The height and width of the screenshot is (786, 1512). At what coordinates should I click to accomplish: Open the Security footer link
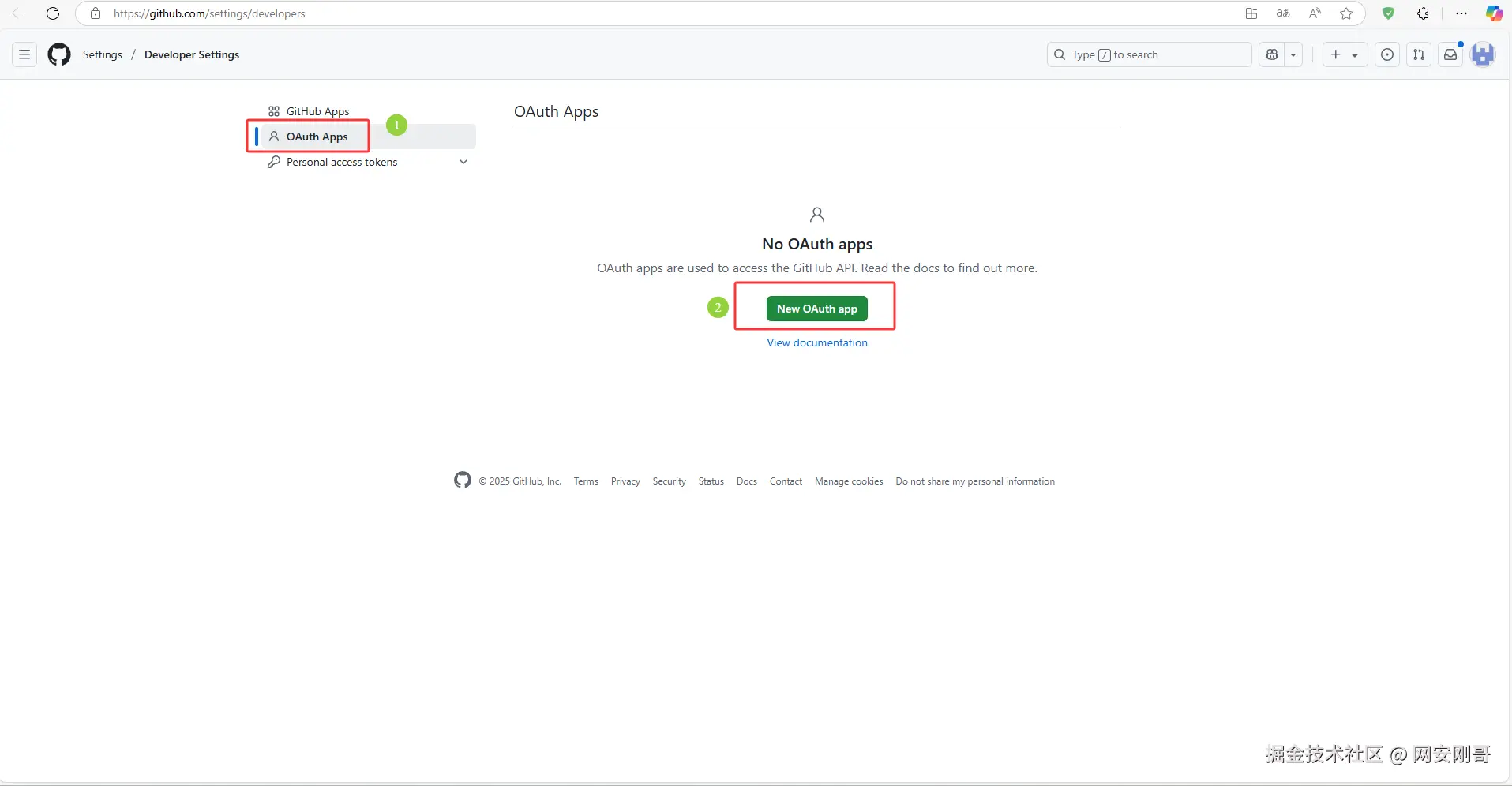click(x=670, y=481)
